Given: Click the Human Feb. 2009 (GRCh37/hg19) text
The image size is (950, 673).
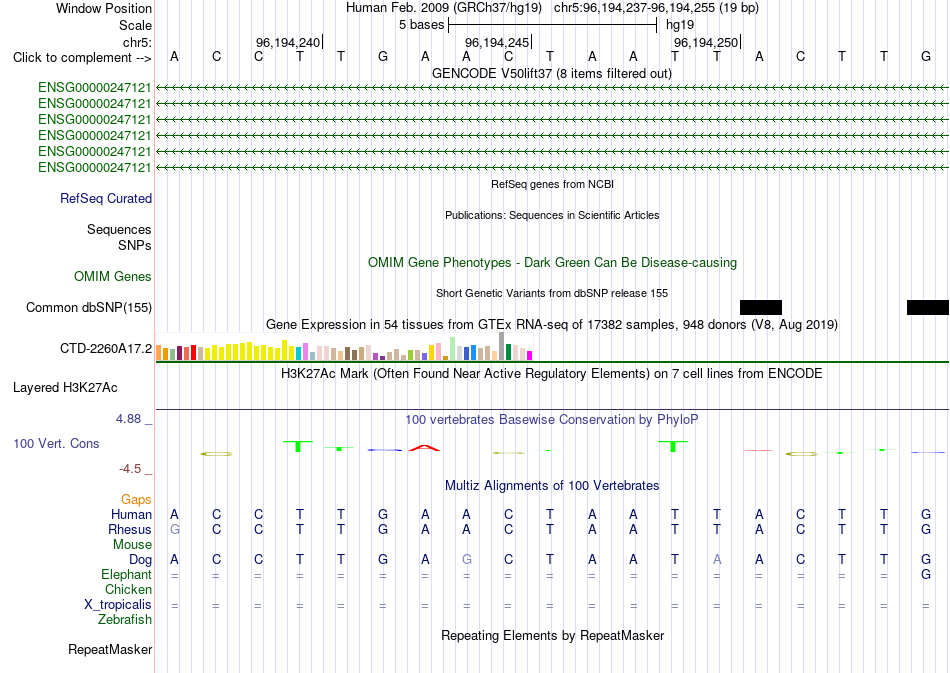Looking at the screenshot, I should (x=443, y=8).
